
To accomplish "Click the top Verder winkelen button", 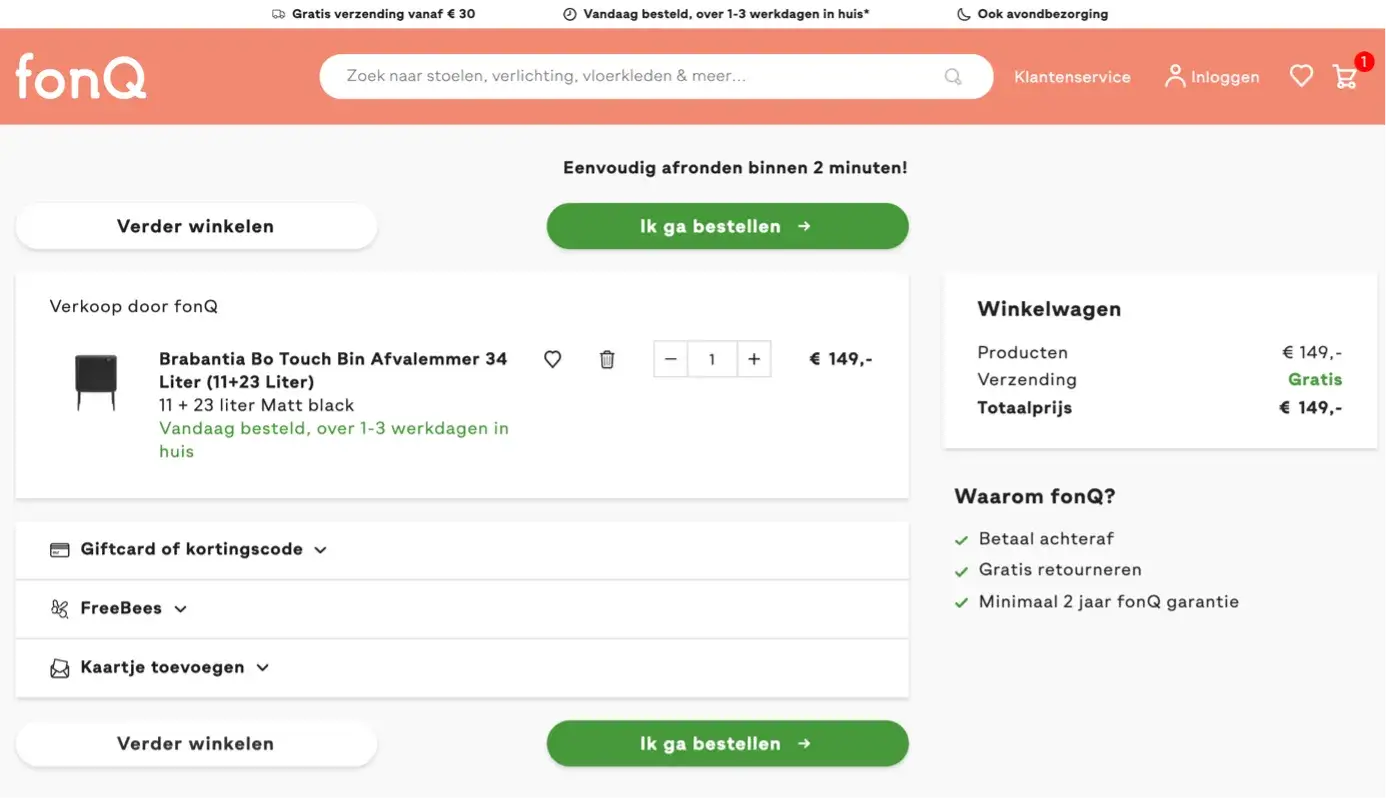I will (196, 226).
